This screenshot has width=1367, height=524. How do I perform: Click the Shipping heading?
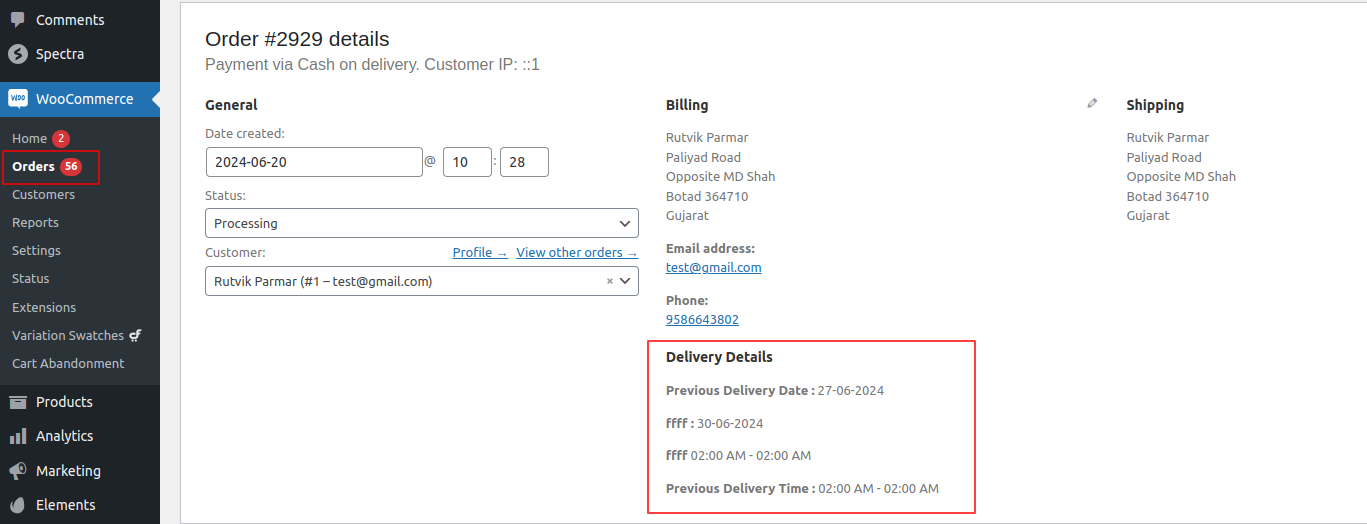(1155, 104)
